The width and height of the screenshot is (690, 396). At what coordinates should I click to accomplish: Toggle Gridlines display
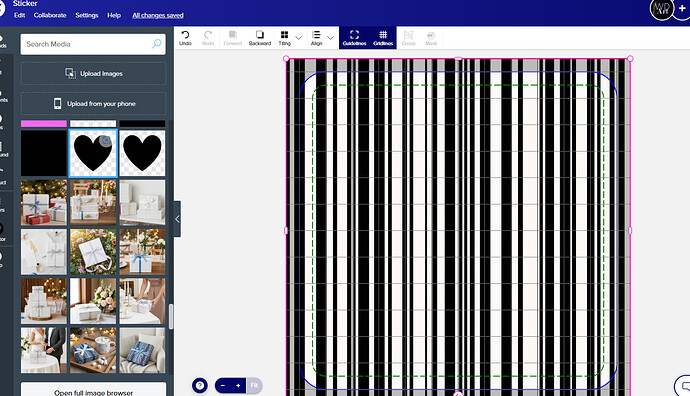tap(383, 38)
